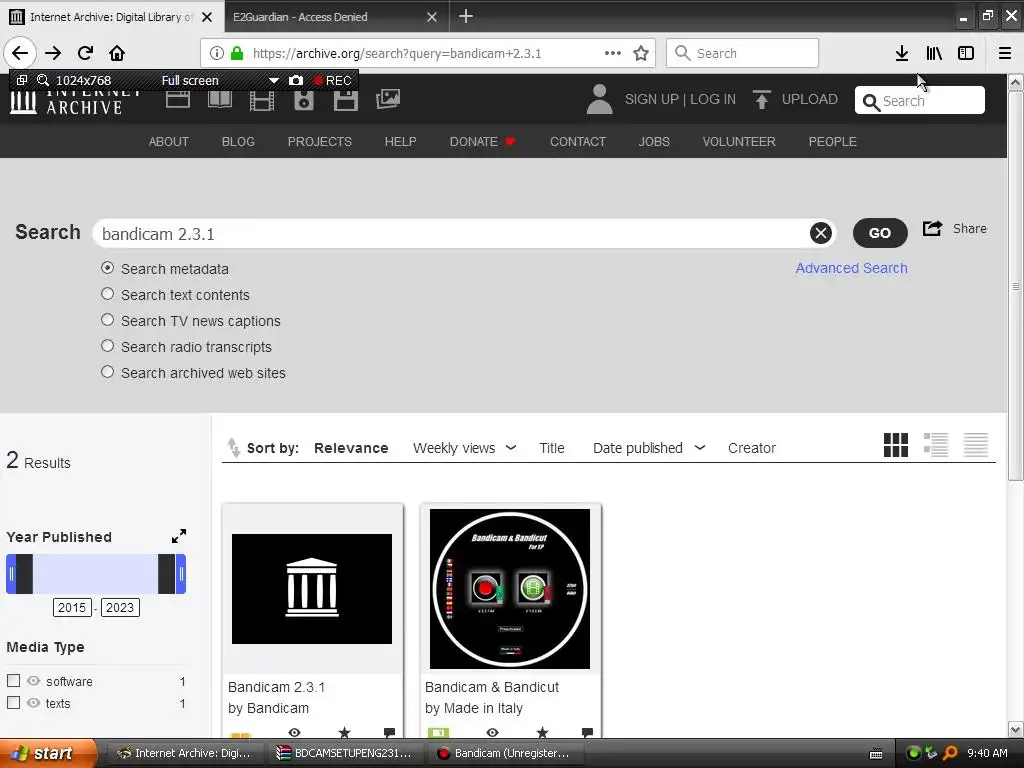The width and height of the screenshot is (1024, 768).
Task: Clear the bandicam search query
Action: coord(821,233)
